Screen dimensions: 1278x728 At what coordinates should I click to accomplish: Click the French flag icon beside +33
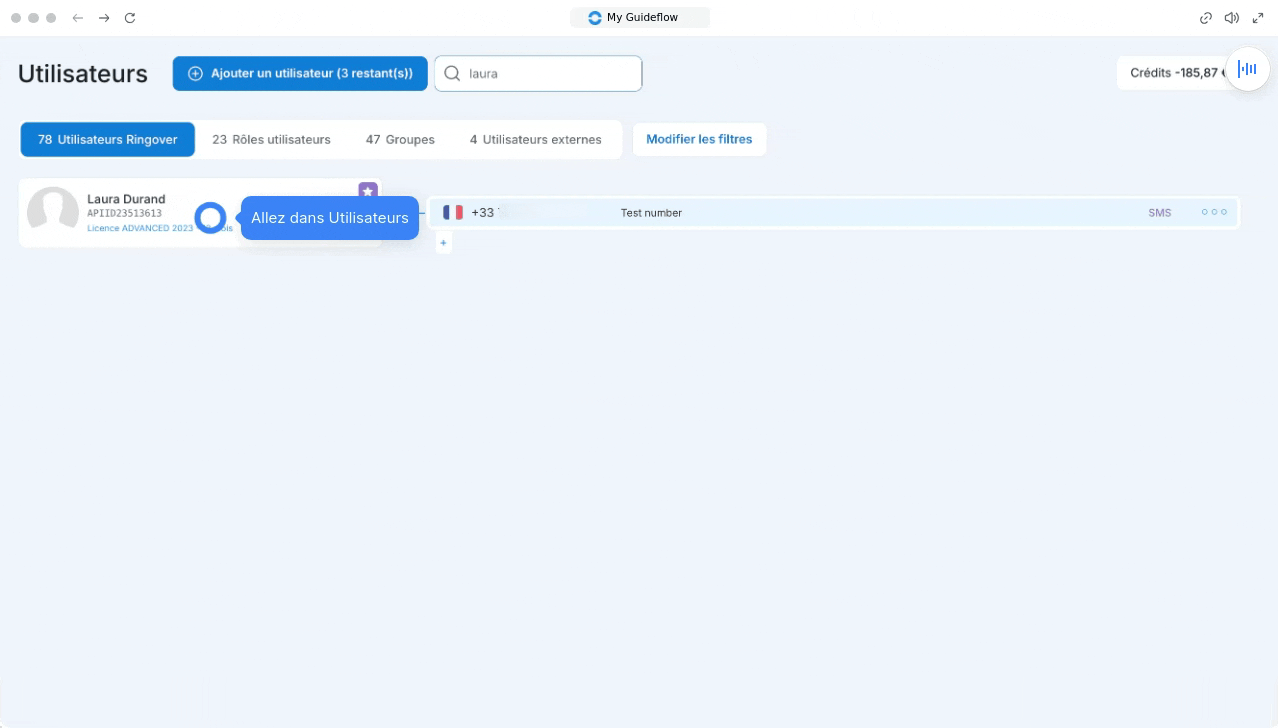click(x=453, y=213)
